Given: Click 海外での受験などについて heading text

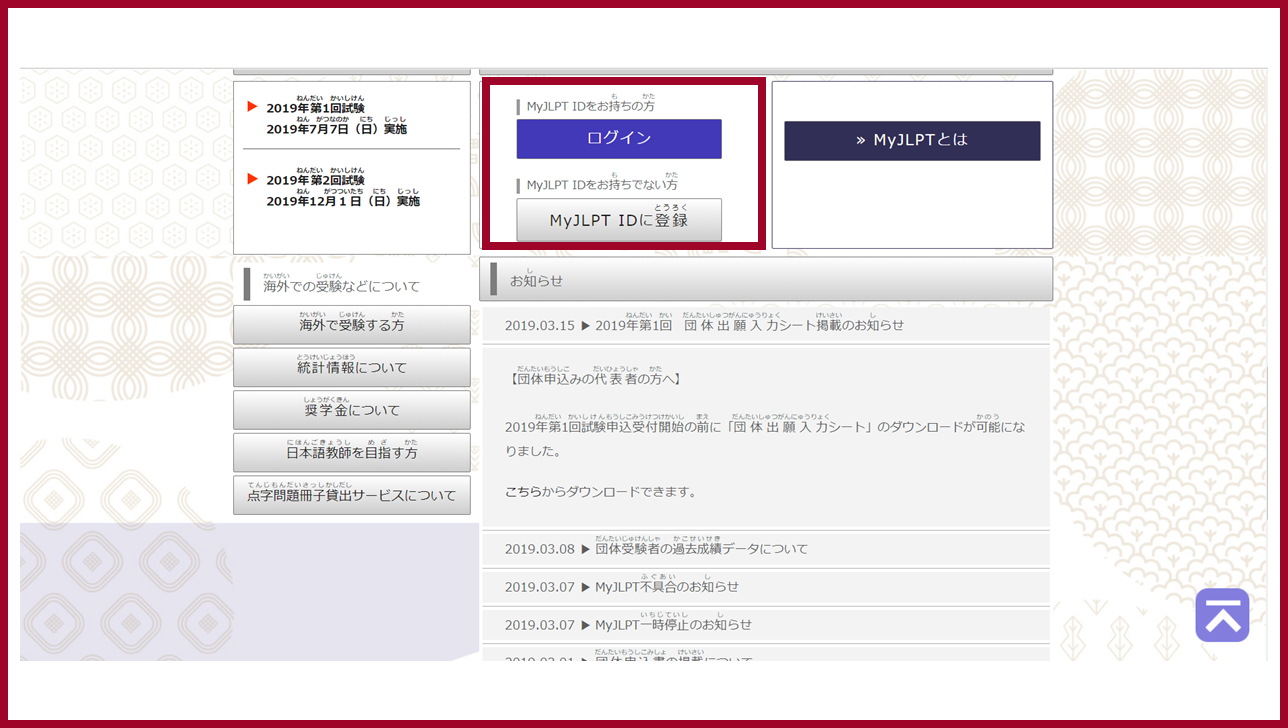Looking at the screenshot, I should point(342,284).
